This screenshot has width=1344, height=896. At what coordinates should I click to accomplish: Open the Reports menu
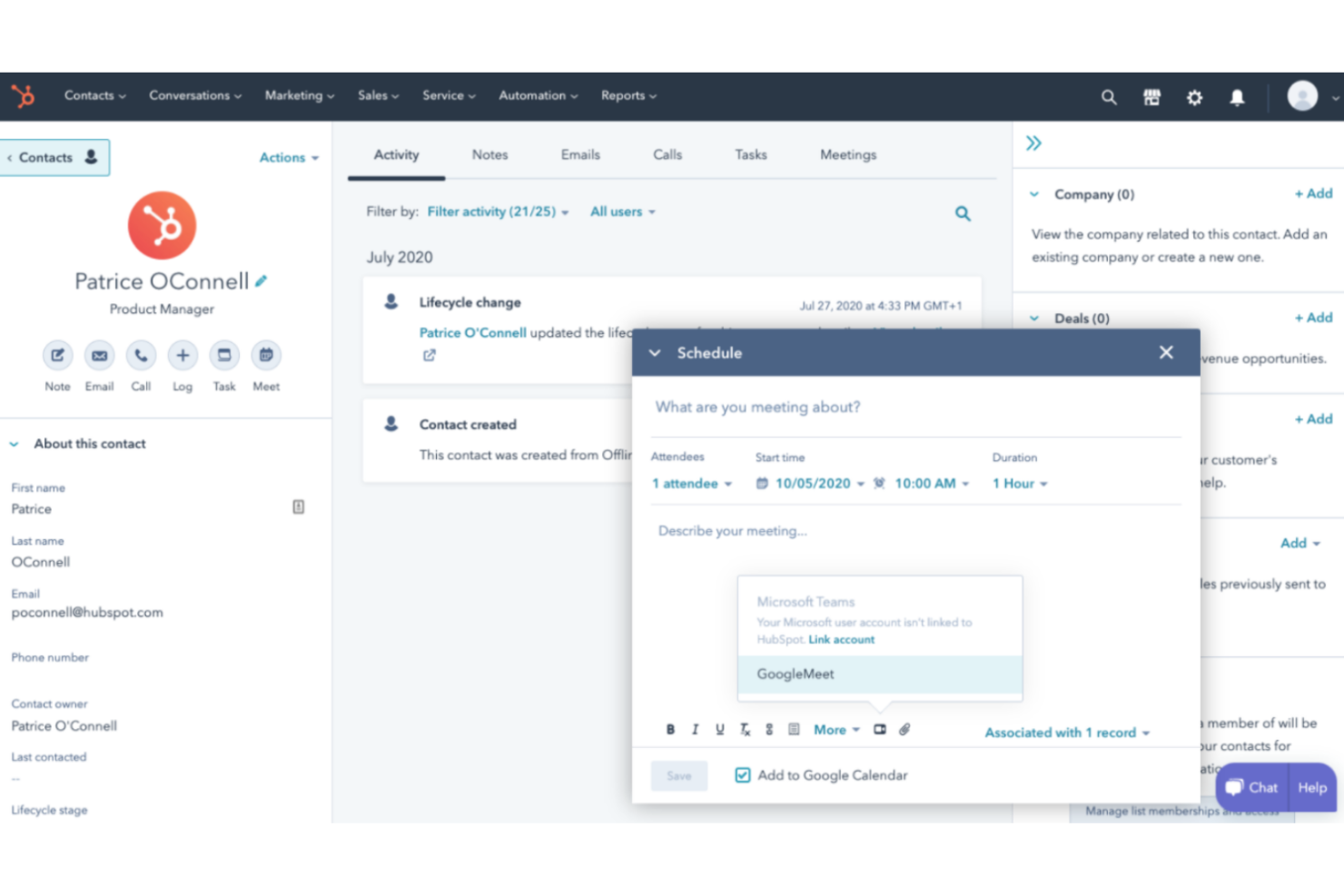pyautogui.click(x=628, y=95)
